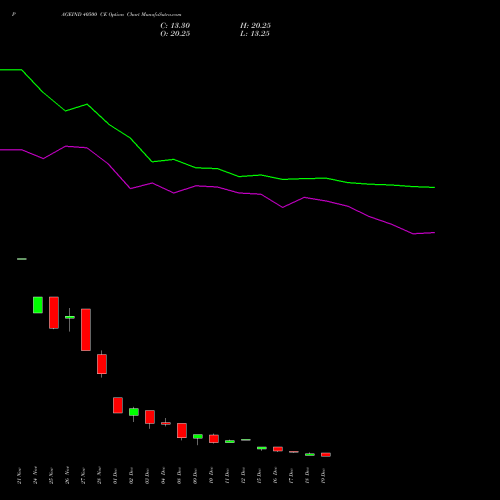Viewport: 500px width, 500px height.
Task: Click the low price value L: 13.25
Action: click(255, 34)
